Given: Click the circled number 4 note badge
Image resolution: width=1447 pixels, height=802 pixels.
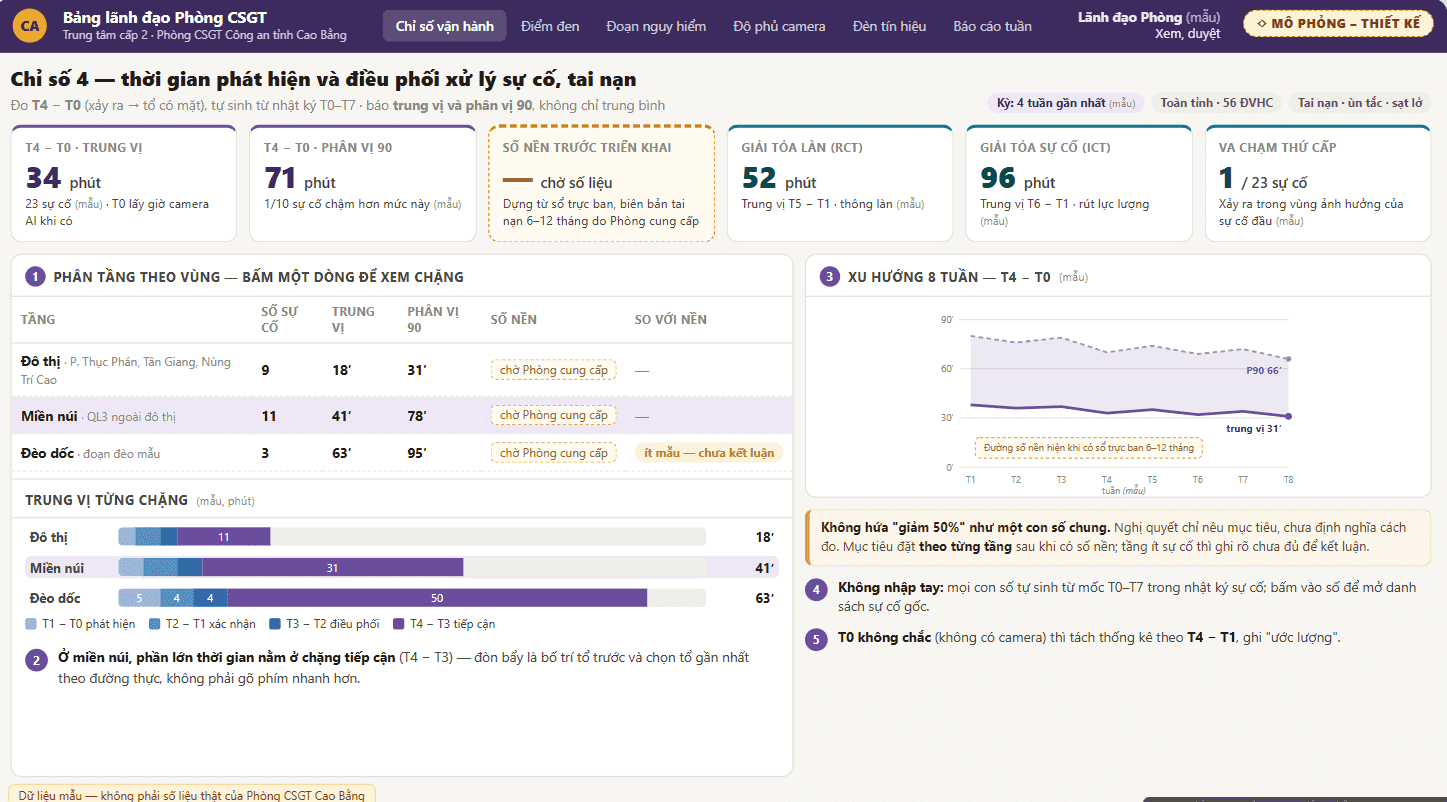Looking at the screenshot, I should (816, 590).
